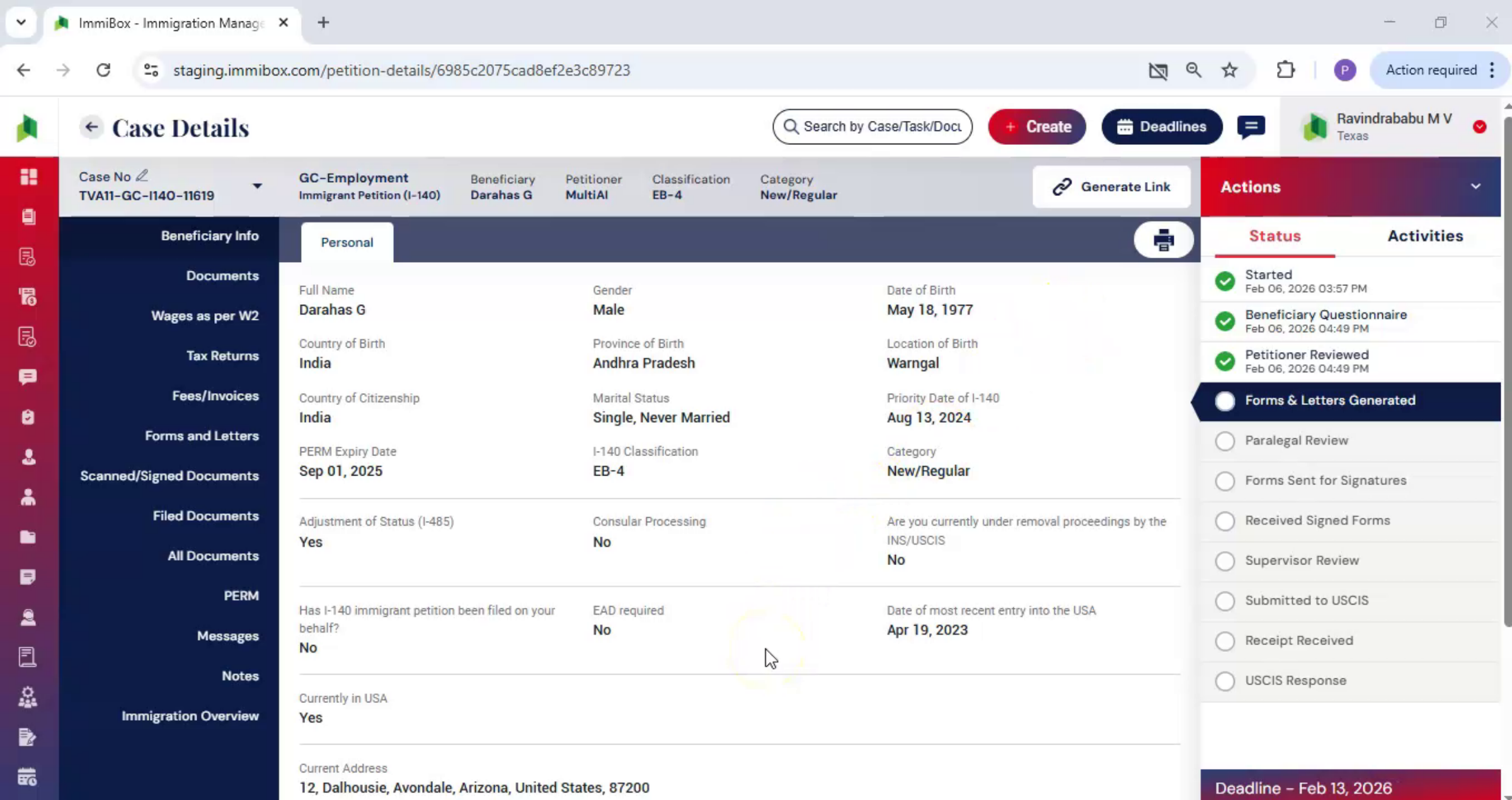This screenshot has height=800, width=1512.
Task: View site information icon in address bar
Action: pos(151,70)
